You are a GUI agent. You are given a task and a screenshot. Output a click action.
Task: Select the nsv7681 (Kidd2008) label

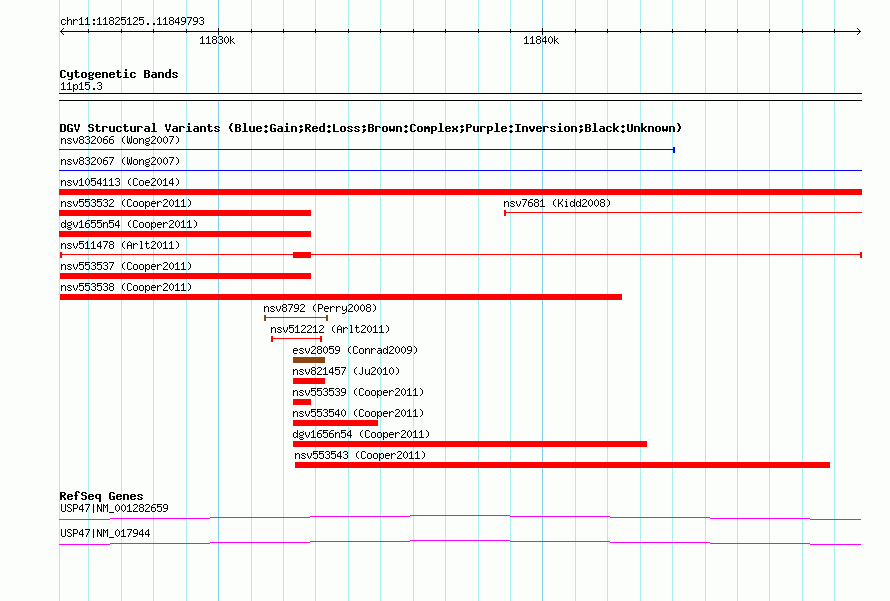point(557,203)
